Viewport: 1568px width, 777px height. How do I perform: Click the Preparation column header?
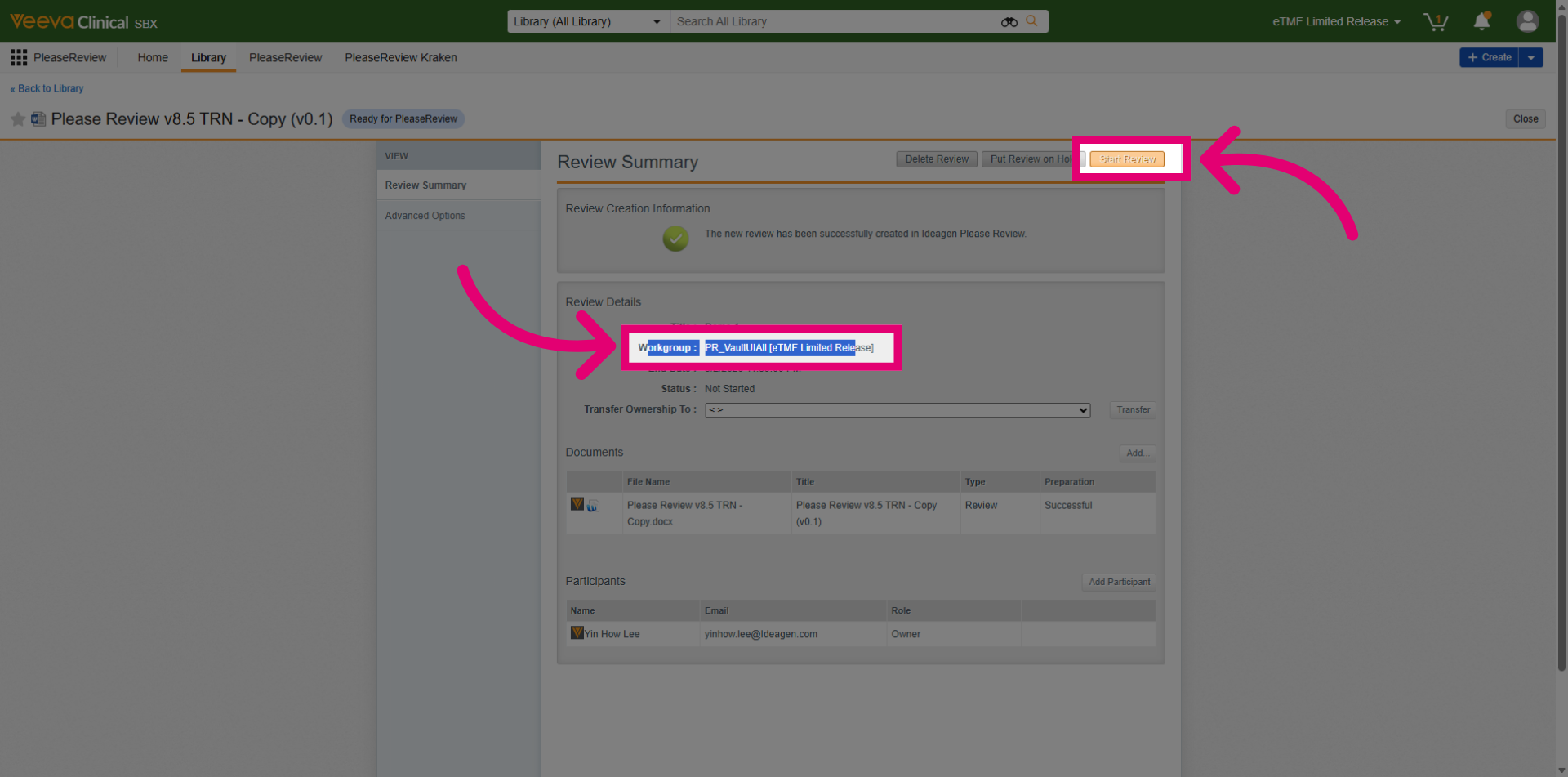tap(1098, 482)
